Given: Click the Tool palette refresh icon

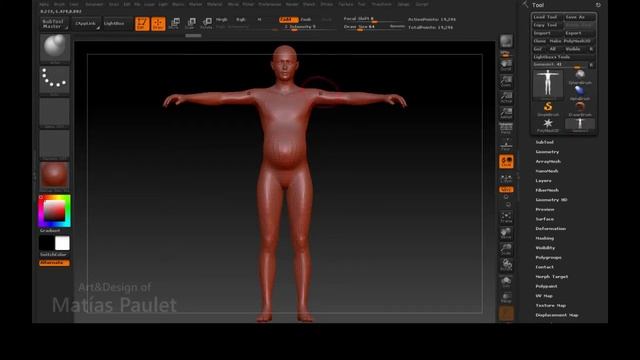Looking at the screenshot, I should [x=598, y=5].
